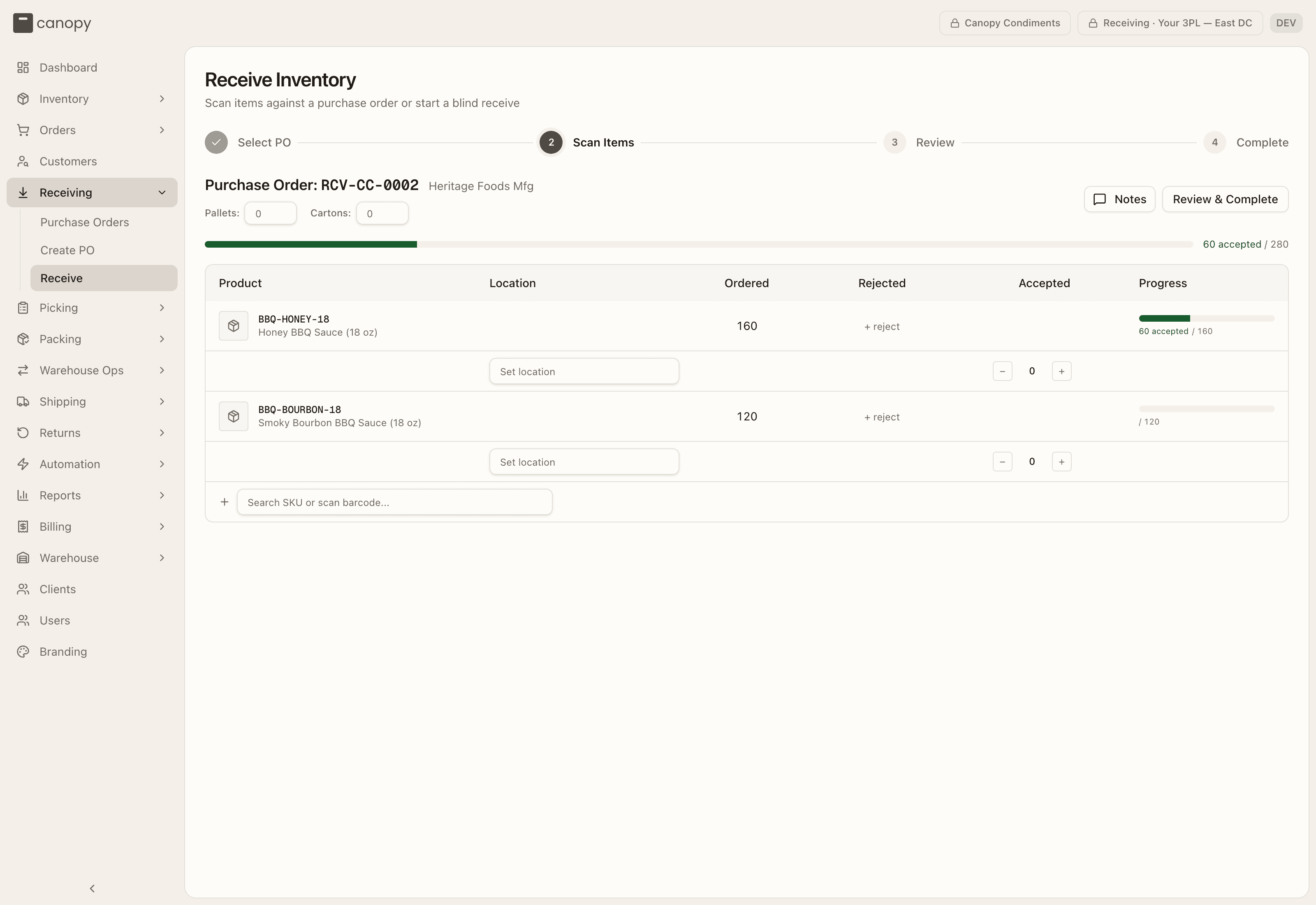Click the overall 60 accepted progress bar
1316x905 pixels.
(699, 244)
